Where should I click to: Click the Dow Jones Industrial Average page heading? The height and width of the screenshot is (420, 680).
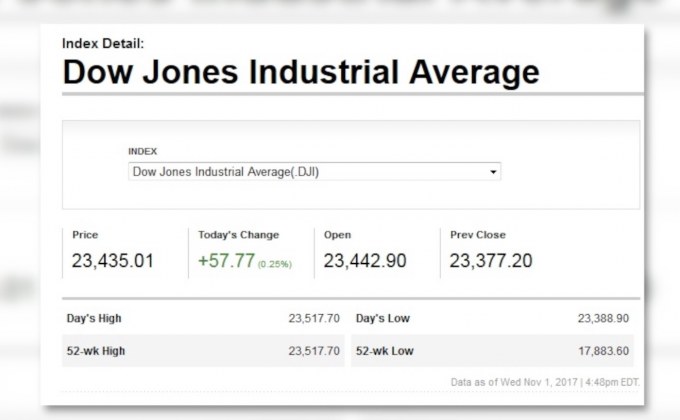tap(300, 72)
